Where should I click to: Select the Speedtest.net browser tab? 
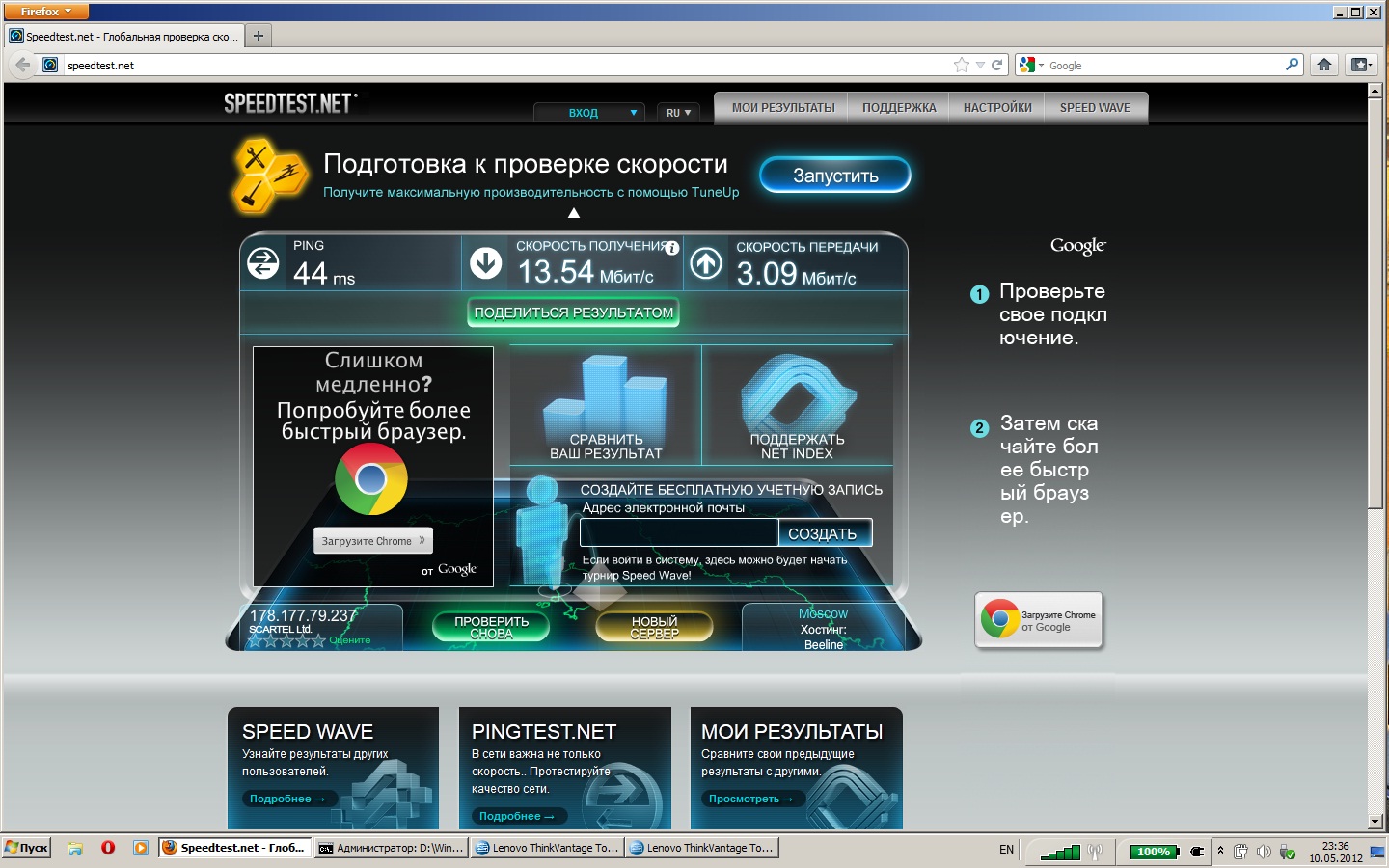tap(123, 36)
